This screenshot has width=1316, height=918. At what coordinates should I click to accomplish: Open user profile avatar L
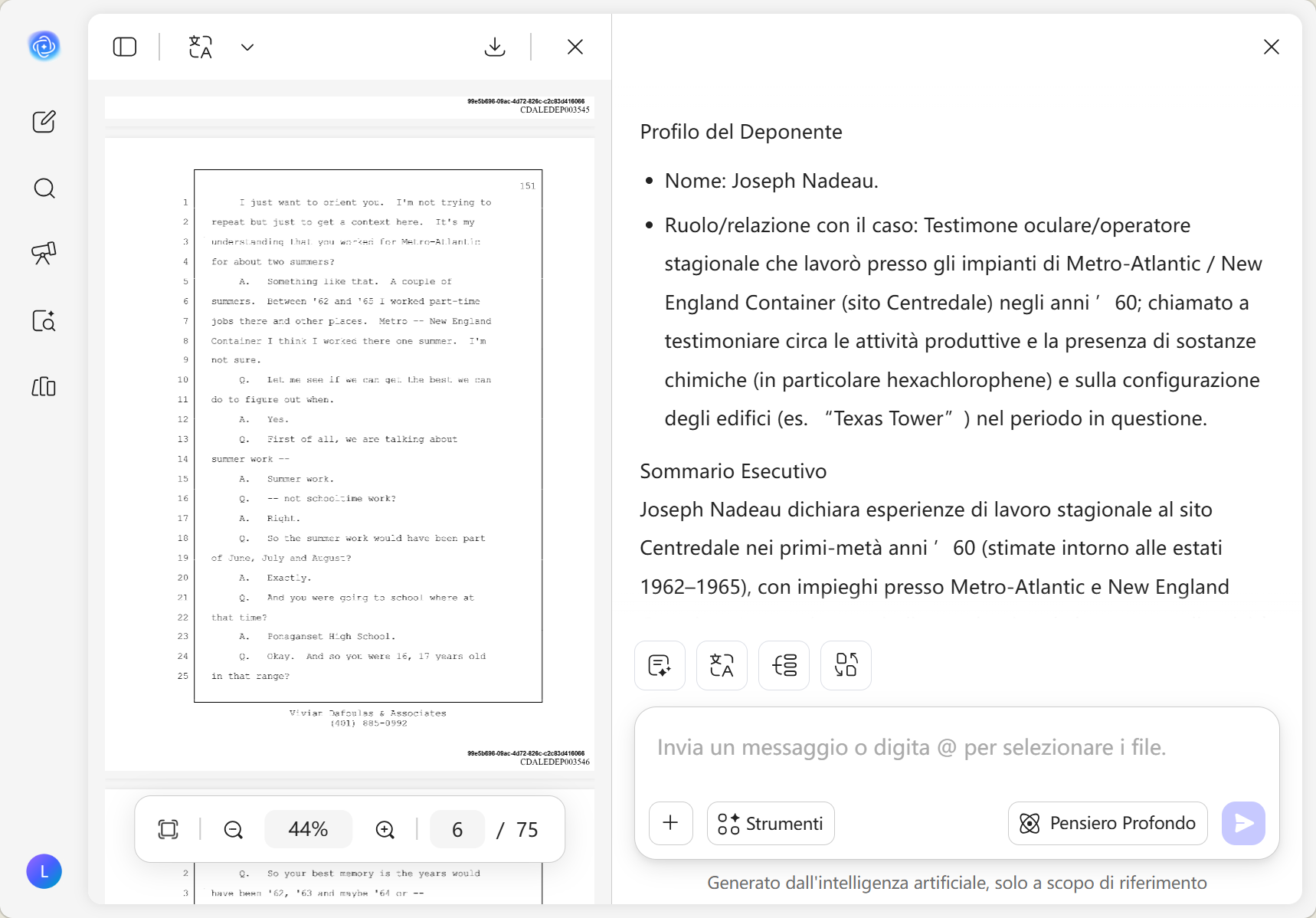pyautogui.click(x=44, y=871)
